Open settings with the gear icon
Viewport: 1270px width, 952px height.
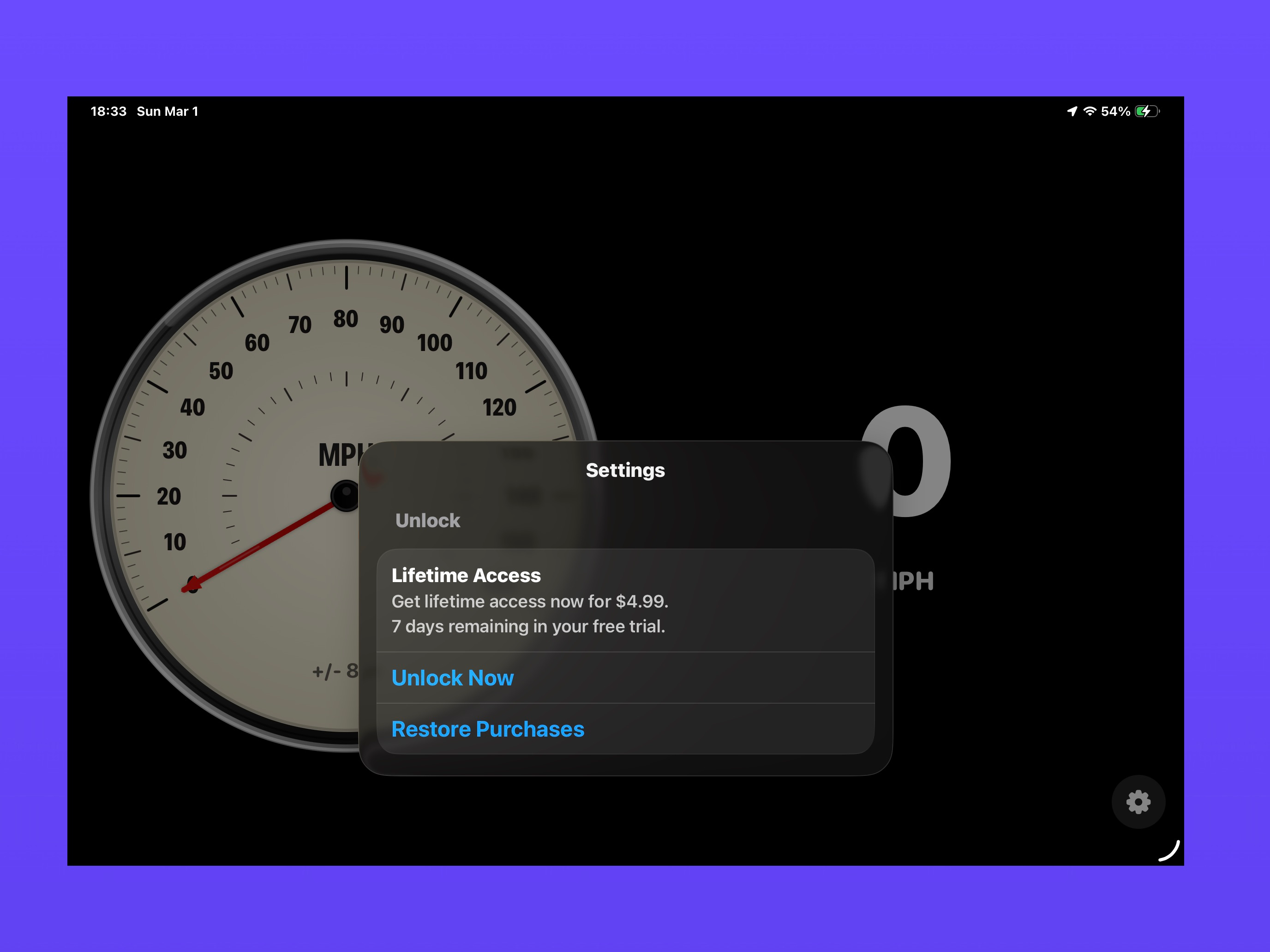point(1138,802)
